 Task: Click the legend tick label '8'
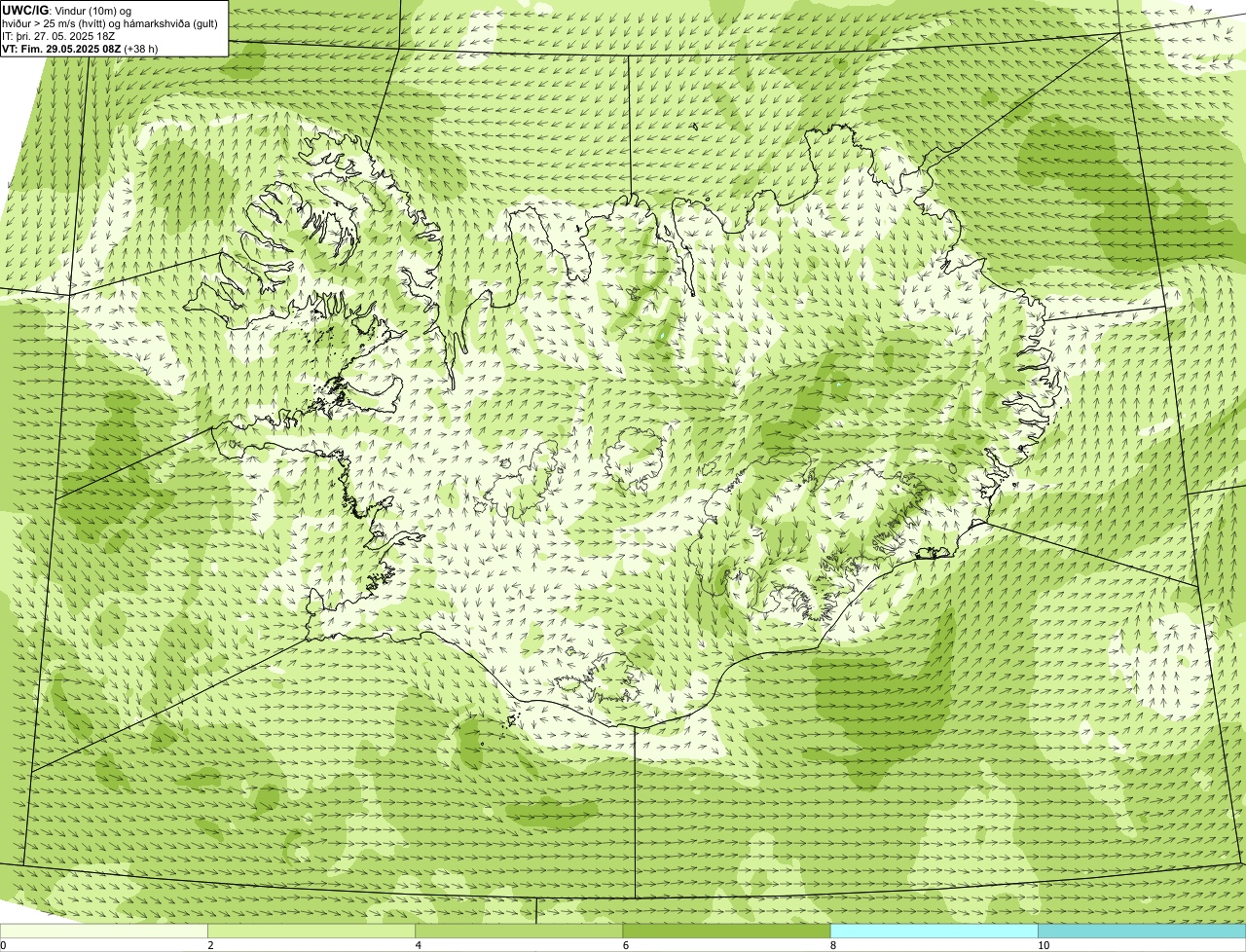tap(833, 945)
